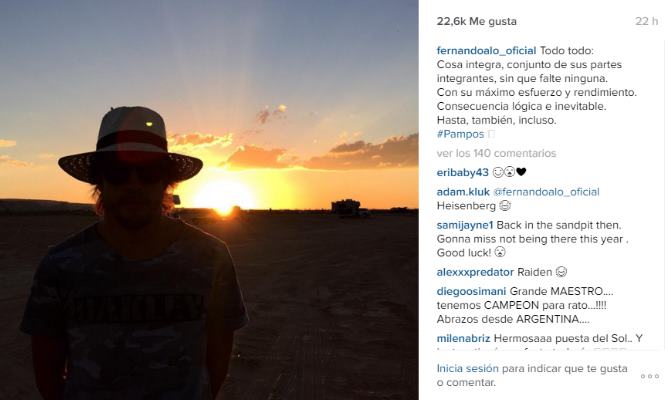The width and height of the screenshot is (665, 400).
Task: Click the fernandoalo_oficial username above the caption
Action: 486,50
